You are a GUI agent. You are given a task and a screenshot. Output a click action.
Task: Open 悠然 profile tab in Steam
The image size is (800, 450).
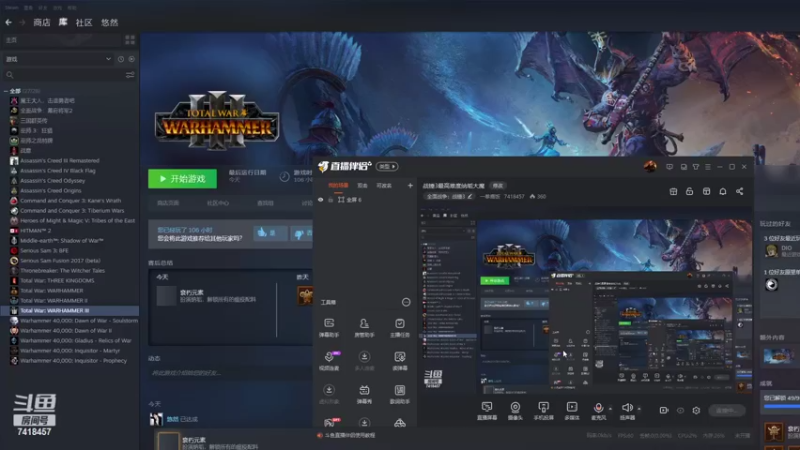point(110,22)
